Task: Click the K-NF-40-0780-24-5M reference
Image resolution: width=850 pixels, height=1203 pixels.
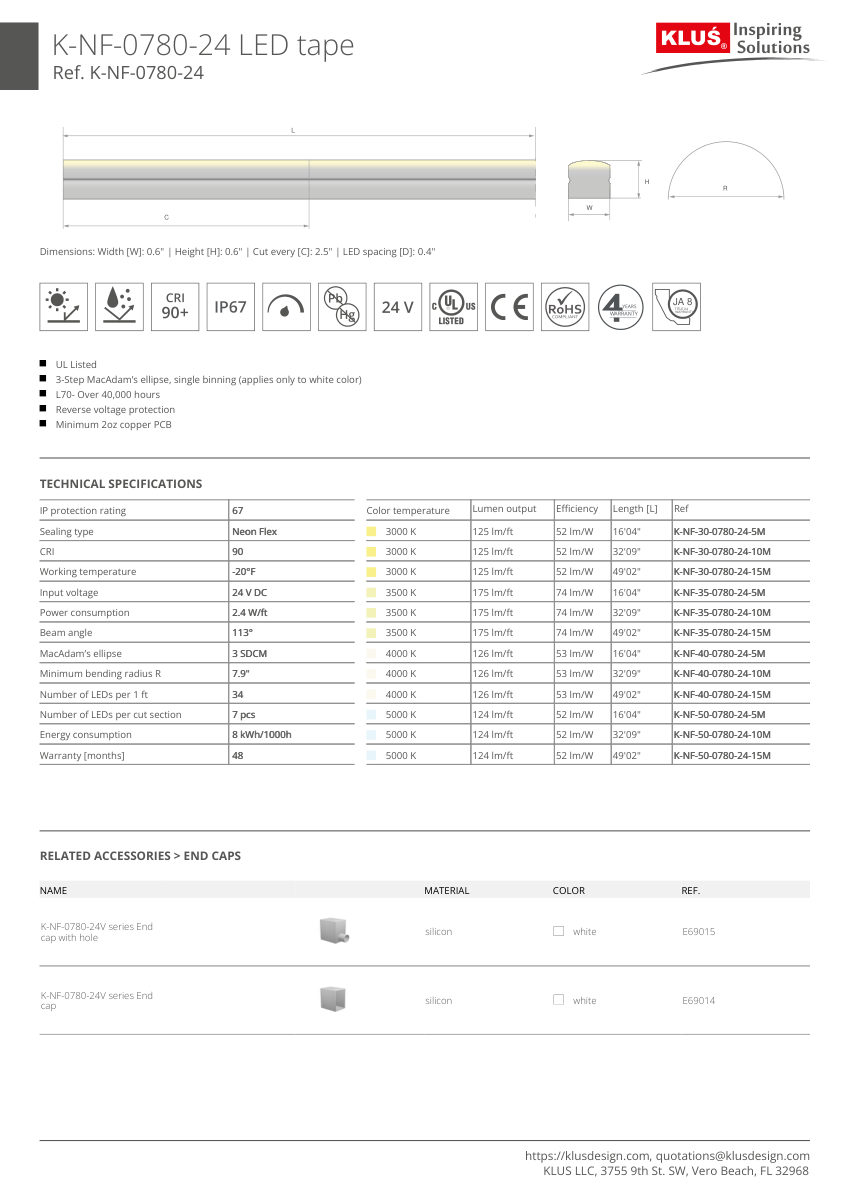Action: (x=720, y=654)
